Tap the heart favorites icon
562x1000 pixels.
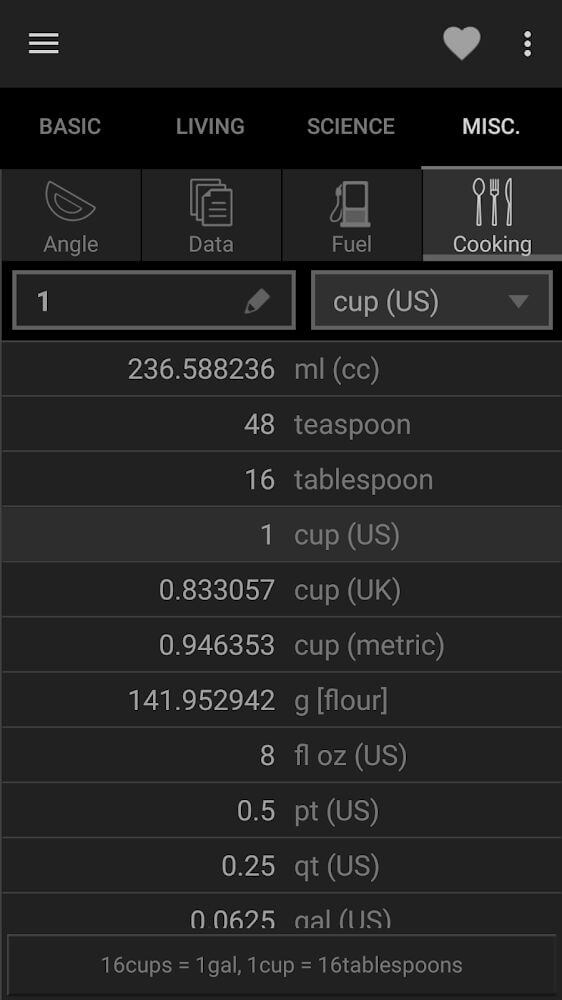tap(462, 43)
